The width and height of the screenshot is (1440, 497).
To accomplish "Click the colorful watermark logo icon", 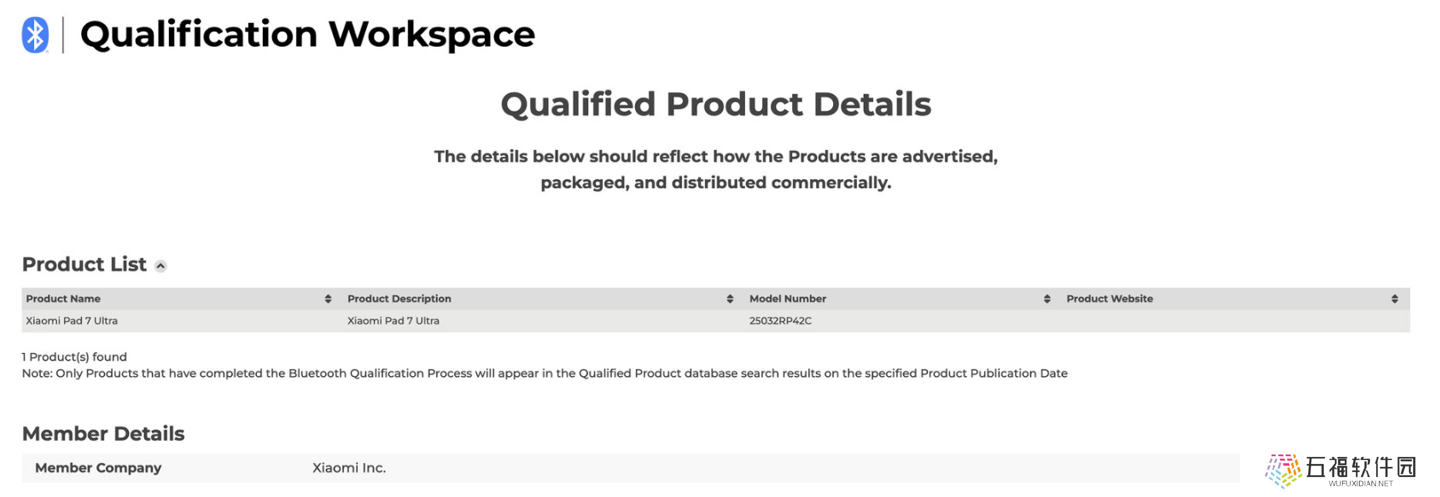I will click(1283, 470).
